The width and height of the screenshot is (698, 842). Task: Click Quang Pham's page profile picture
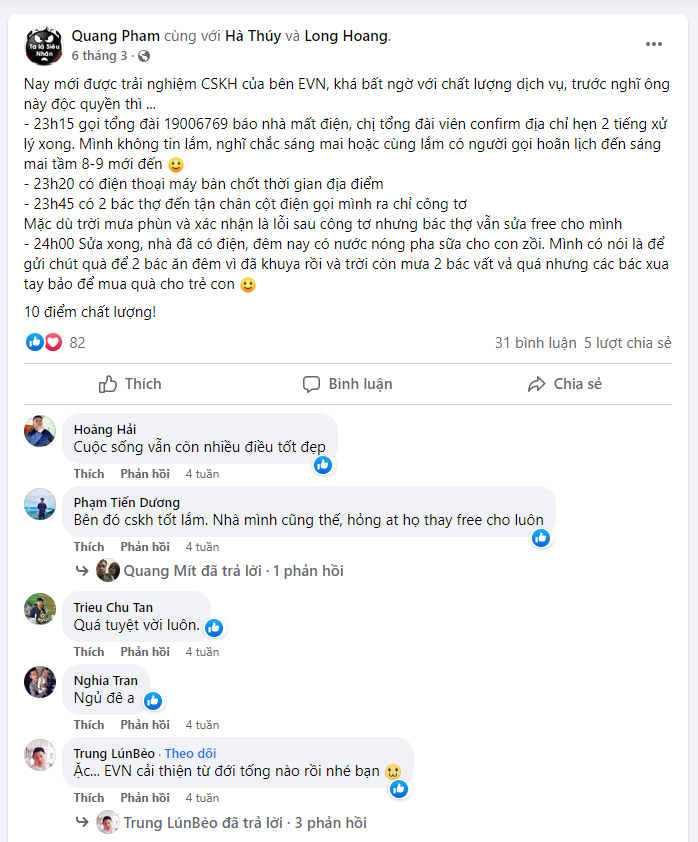pos(44,46)
